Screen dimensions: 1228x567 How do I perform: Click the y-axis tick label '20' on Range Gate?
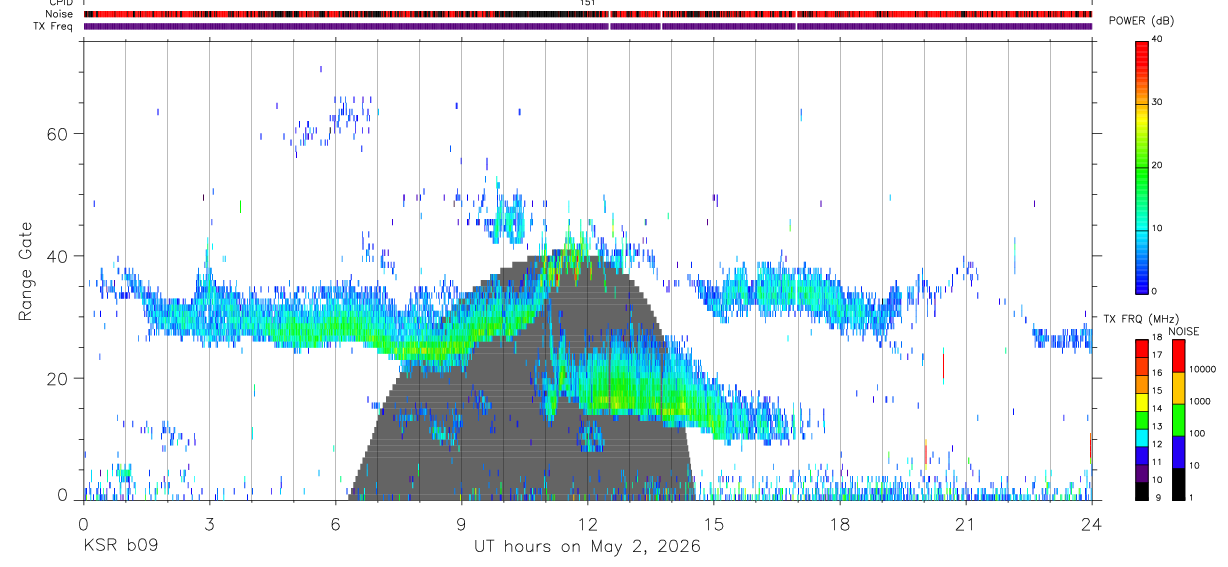pyautogui.click(x=58, y=379)
